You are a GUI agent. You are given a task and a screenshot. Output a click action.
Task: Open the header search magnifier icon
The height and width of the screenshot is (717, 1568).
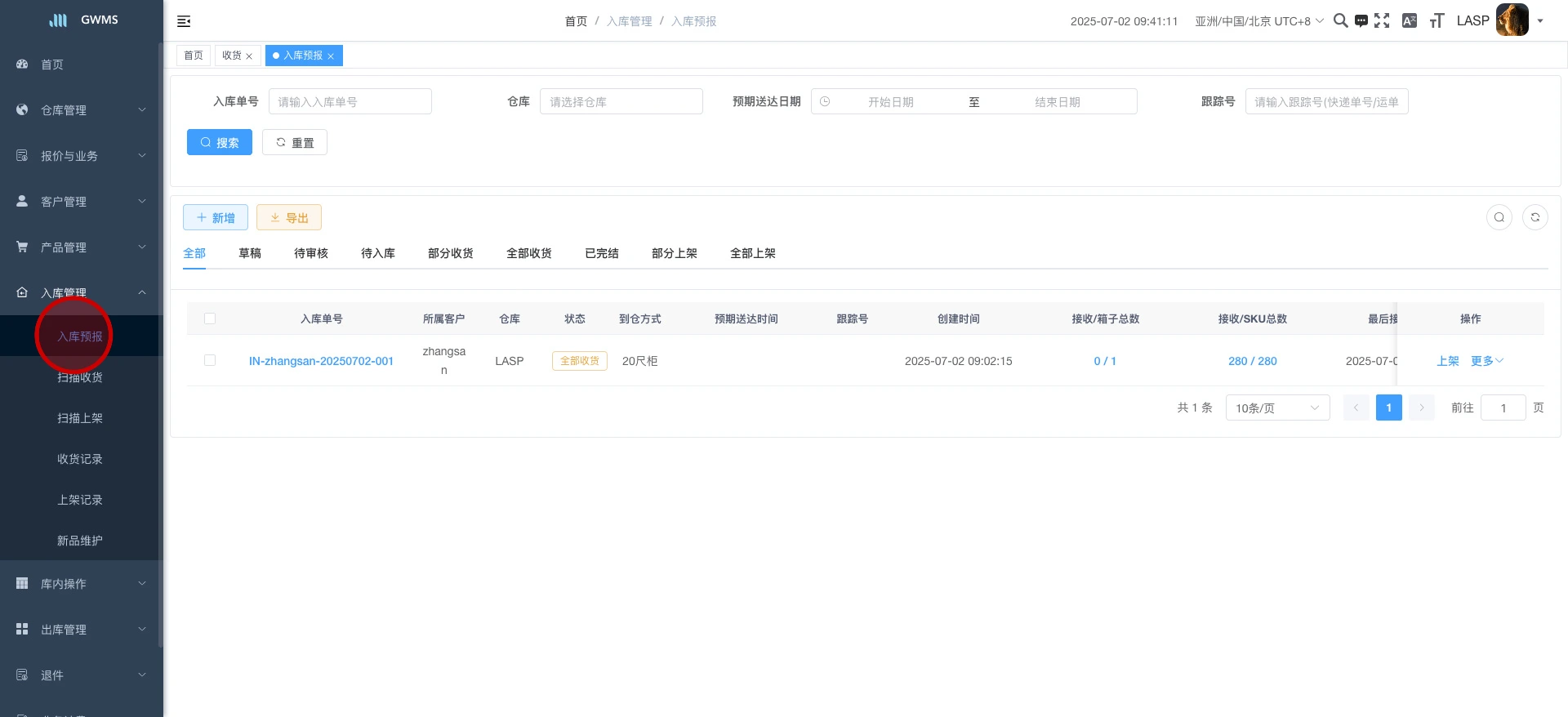click(1340, 20)
